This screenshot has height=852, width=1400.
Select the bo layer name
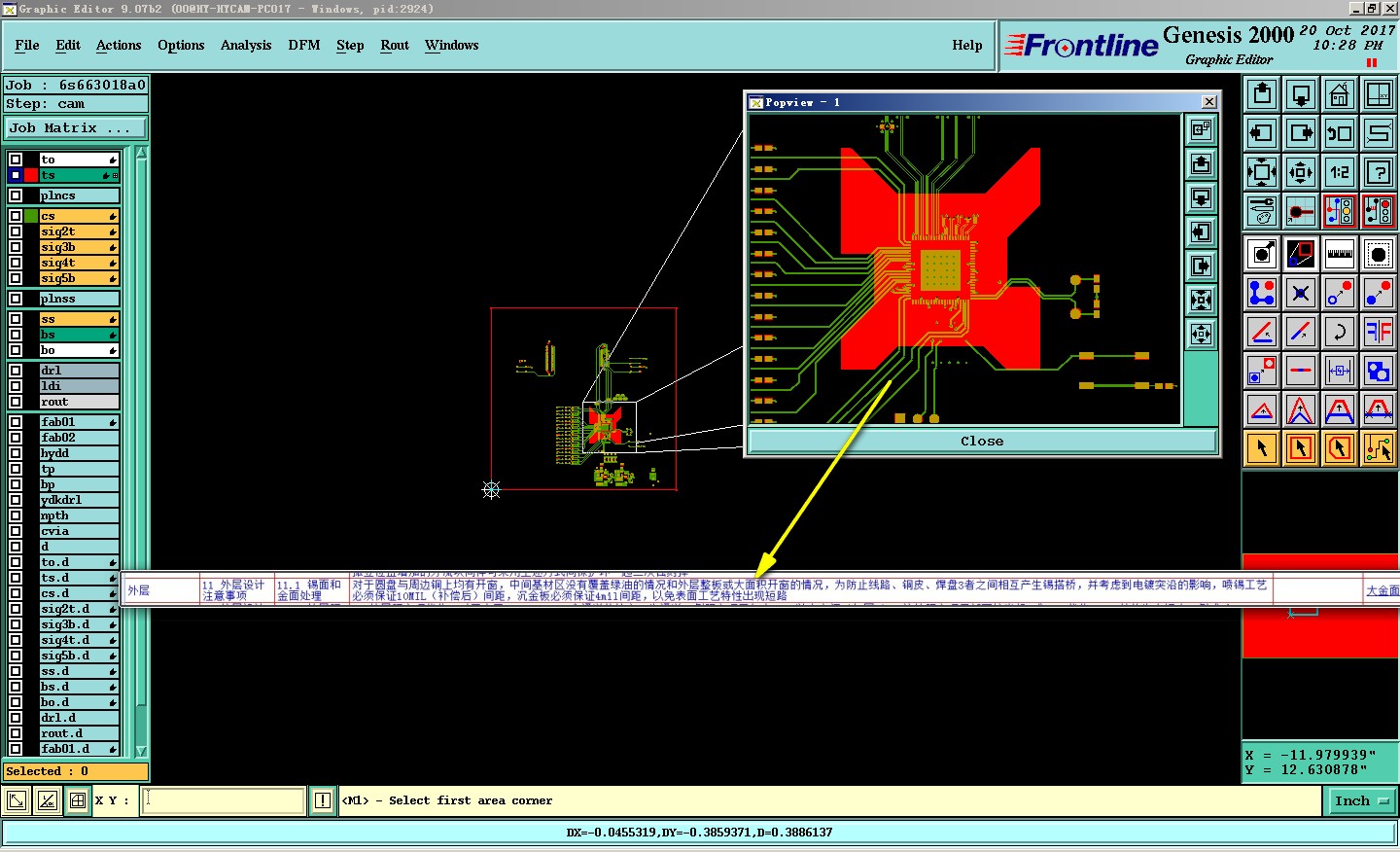[x=79, y=350]
